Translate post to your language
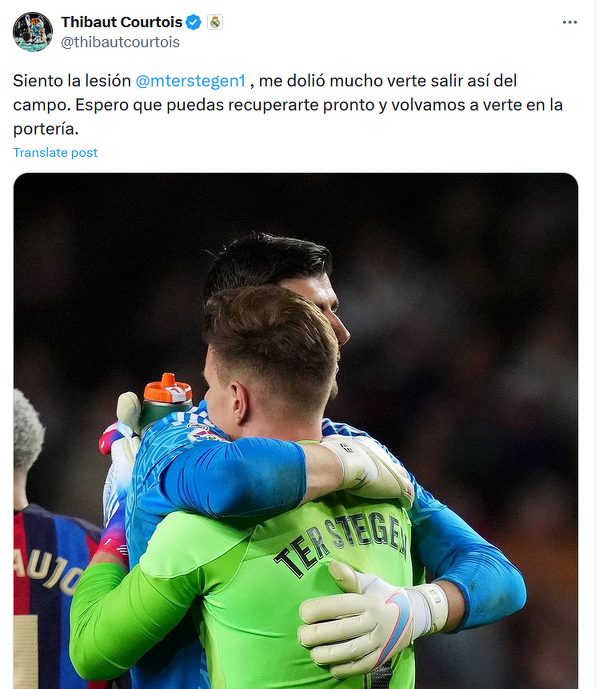The width and height of the screenshot is (599, 689). tap(55, 152)
